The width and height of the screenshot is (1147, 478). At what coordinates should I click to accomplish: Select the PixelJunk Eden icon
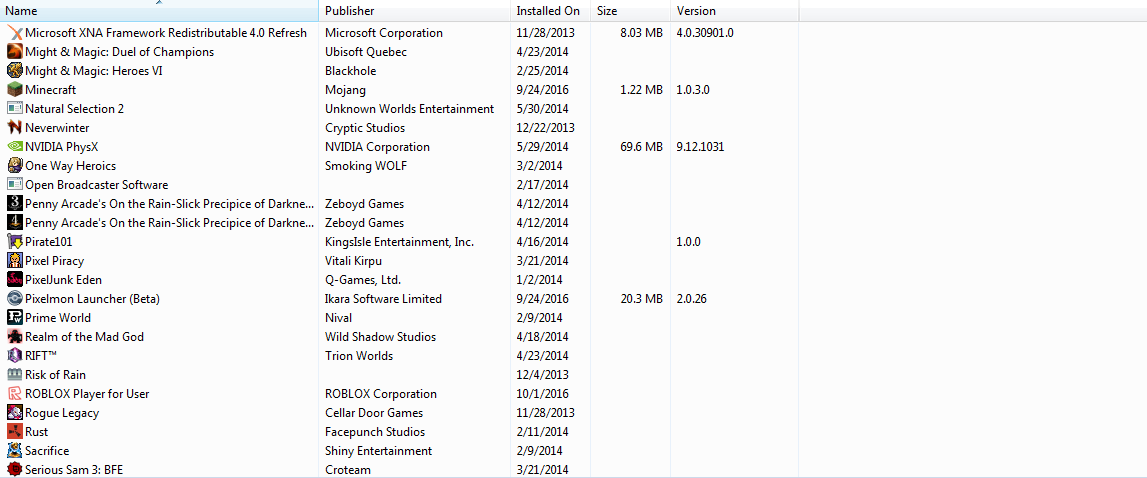pyautogui.click(x=15, y=280)
